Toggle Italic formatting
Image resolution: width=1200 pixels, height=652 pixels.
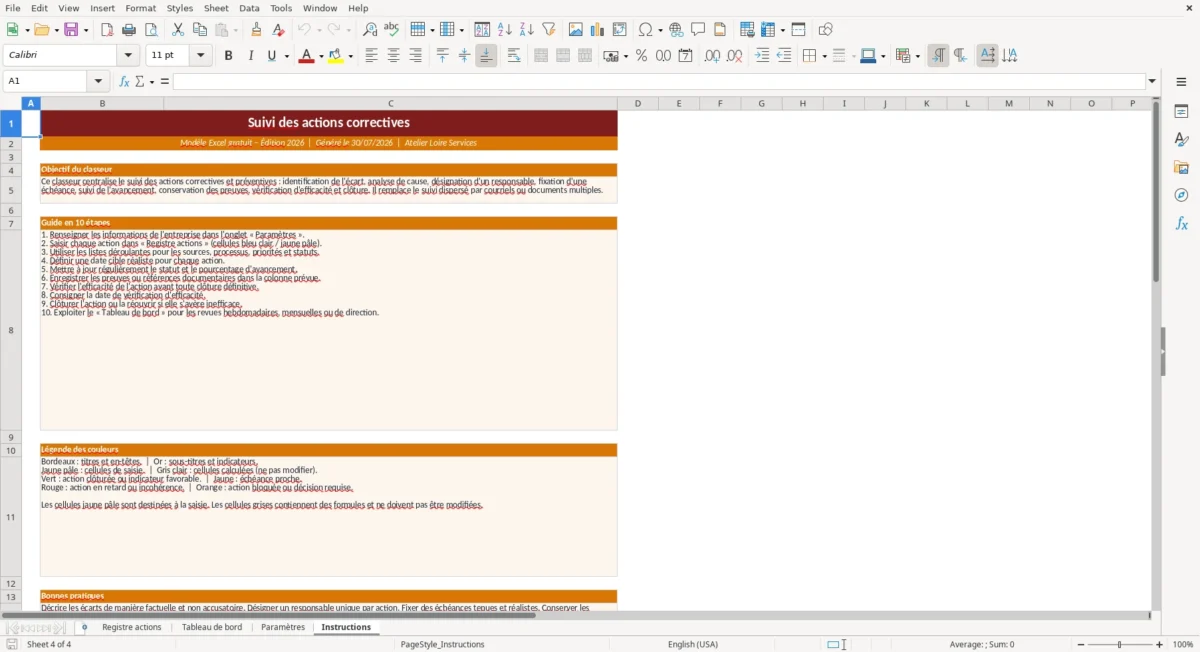pyautogui.click(x=251, y=56)
